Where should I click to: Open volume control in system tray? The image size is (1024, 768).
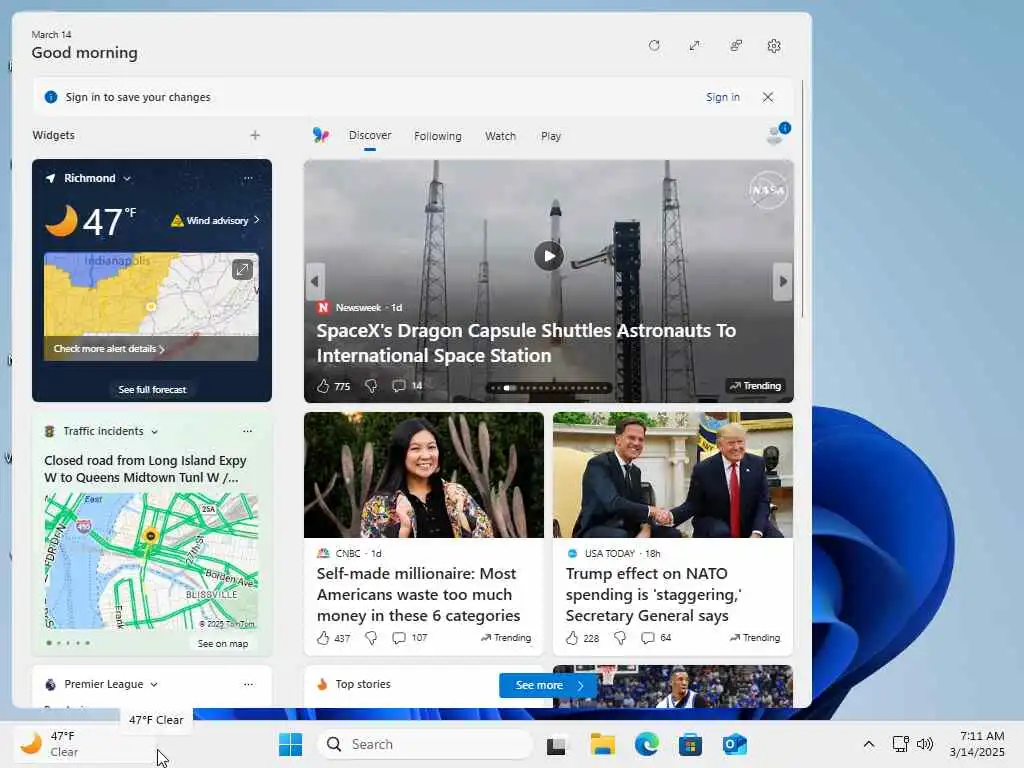click(x=925, y=744)
